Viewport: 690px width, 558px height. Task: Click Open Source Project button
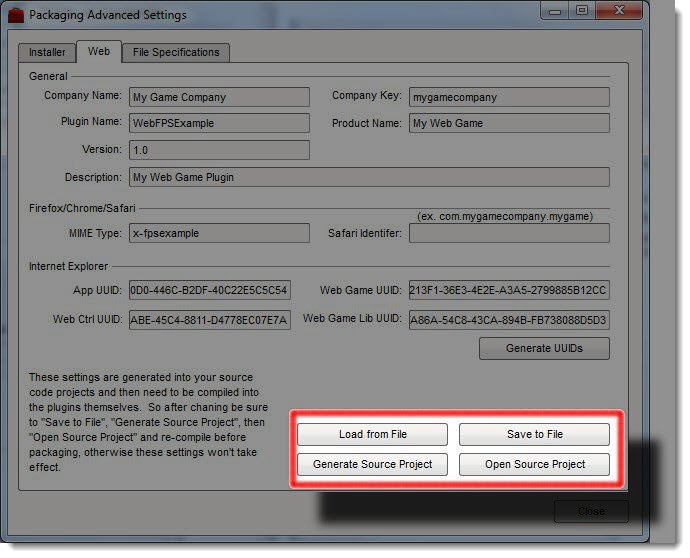(534, 464)
